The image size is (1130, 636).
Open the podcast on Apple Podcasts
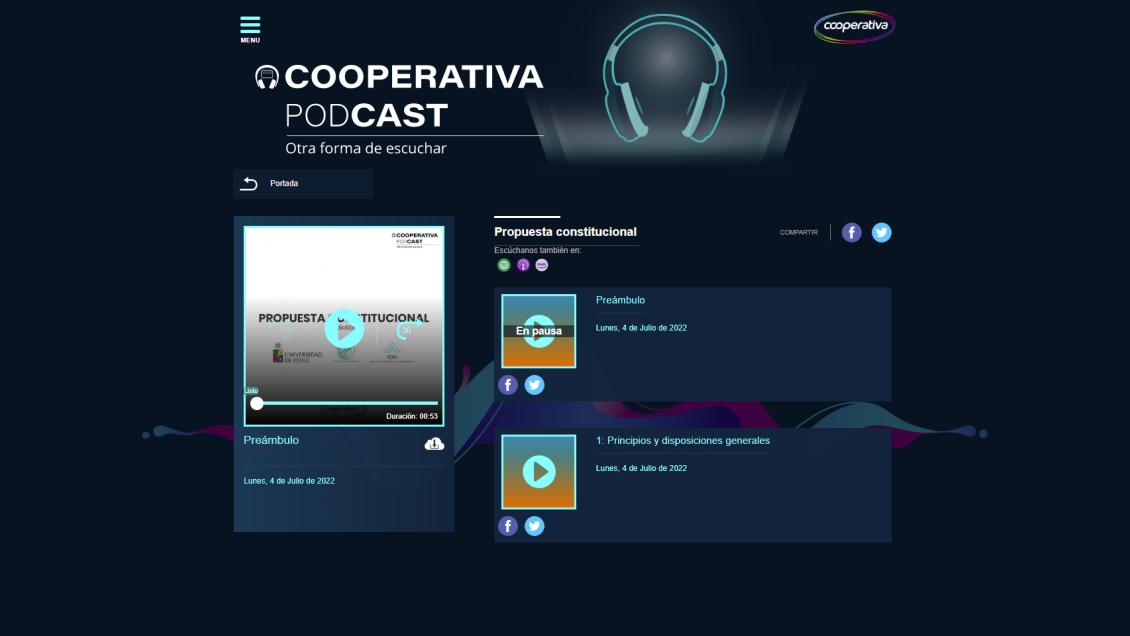pyautogui.click(x=522, y=264)
